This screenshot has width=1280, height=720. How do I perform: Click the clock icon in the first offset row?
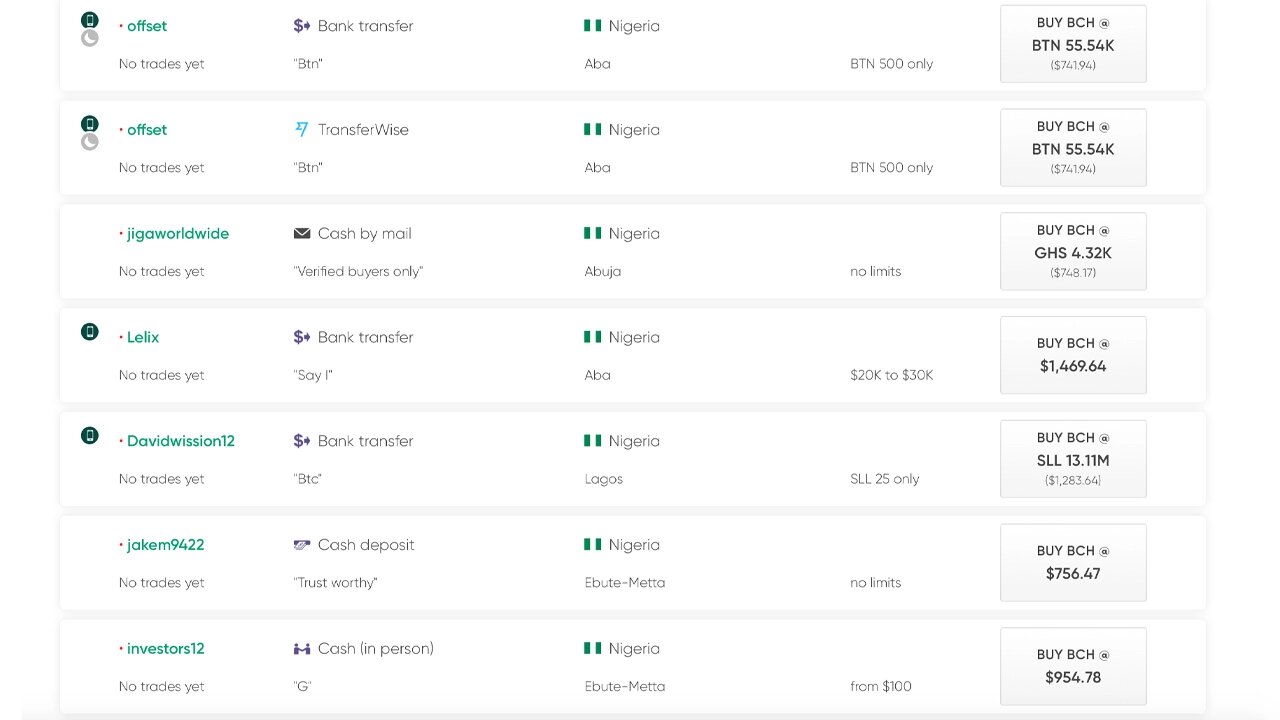pyautogui.click(x=90, y=38)
